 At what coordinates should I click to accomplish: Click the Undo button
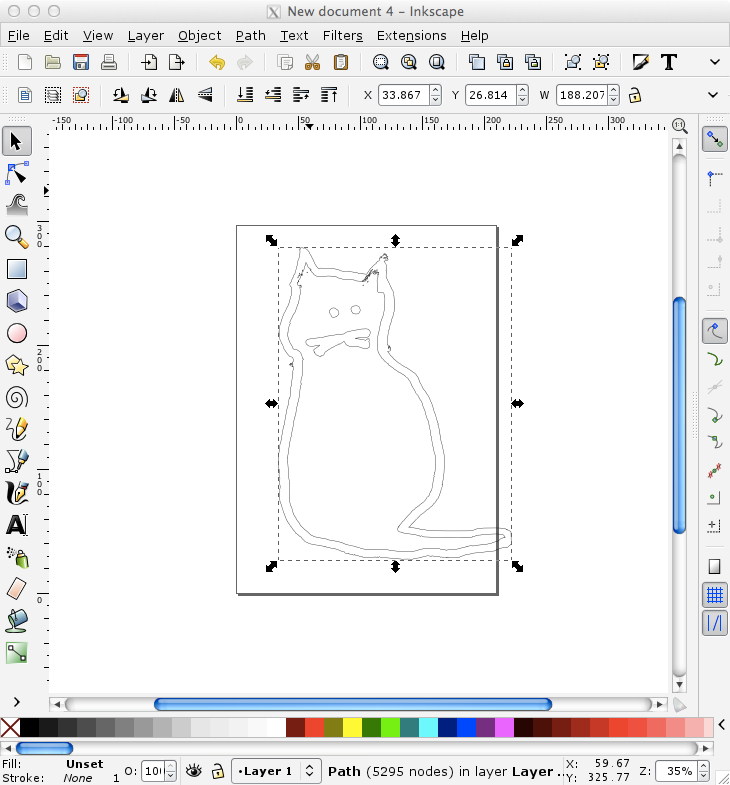point(217,63)
